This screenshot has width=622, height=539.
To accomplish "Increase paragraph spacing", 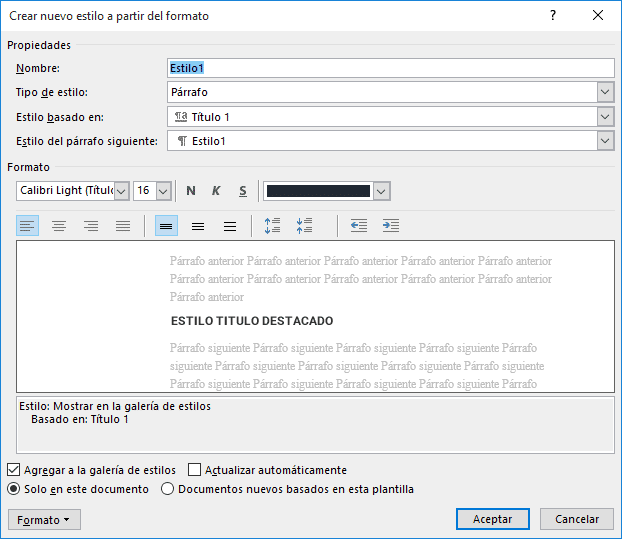I will pos(272,226).
